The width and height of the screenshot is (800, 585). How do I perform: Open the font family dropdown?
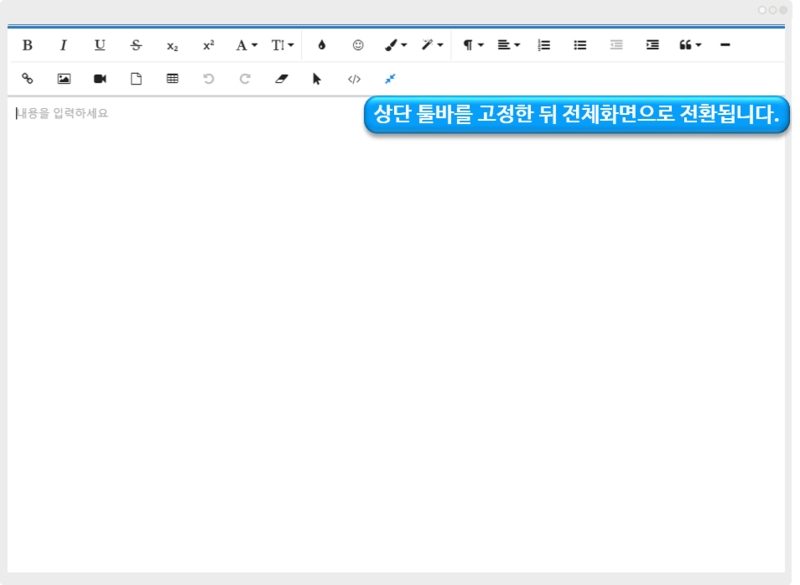246,45
